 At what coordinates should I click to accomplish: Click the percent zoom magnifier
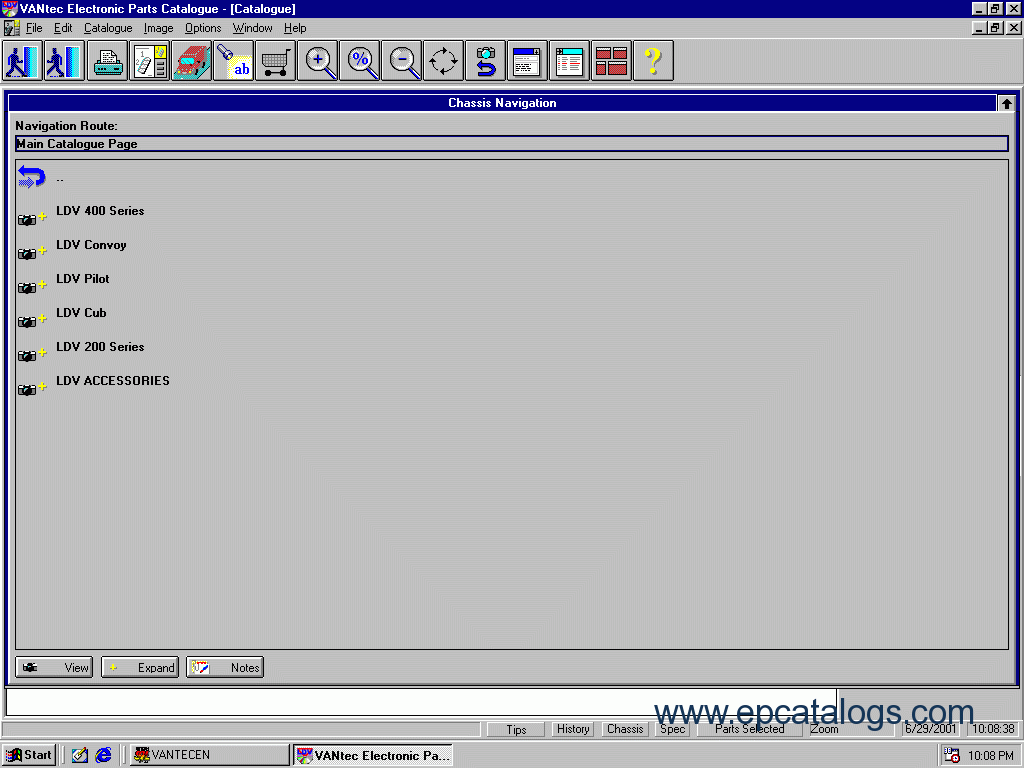[359, 61]
